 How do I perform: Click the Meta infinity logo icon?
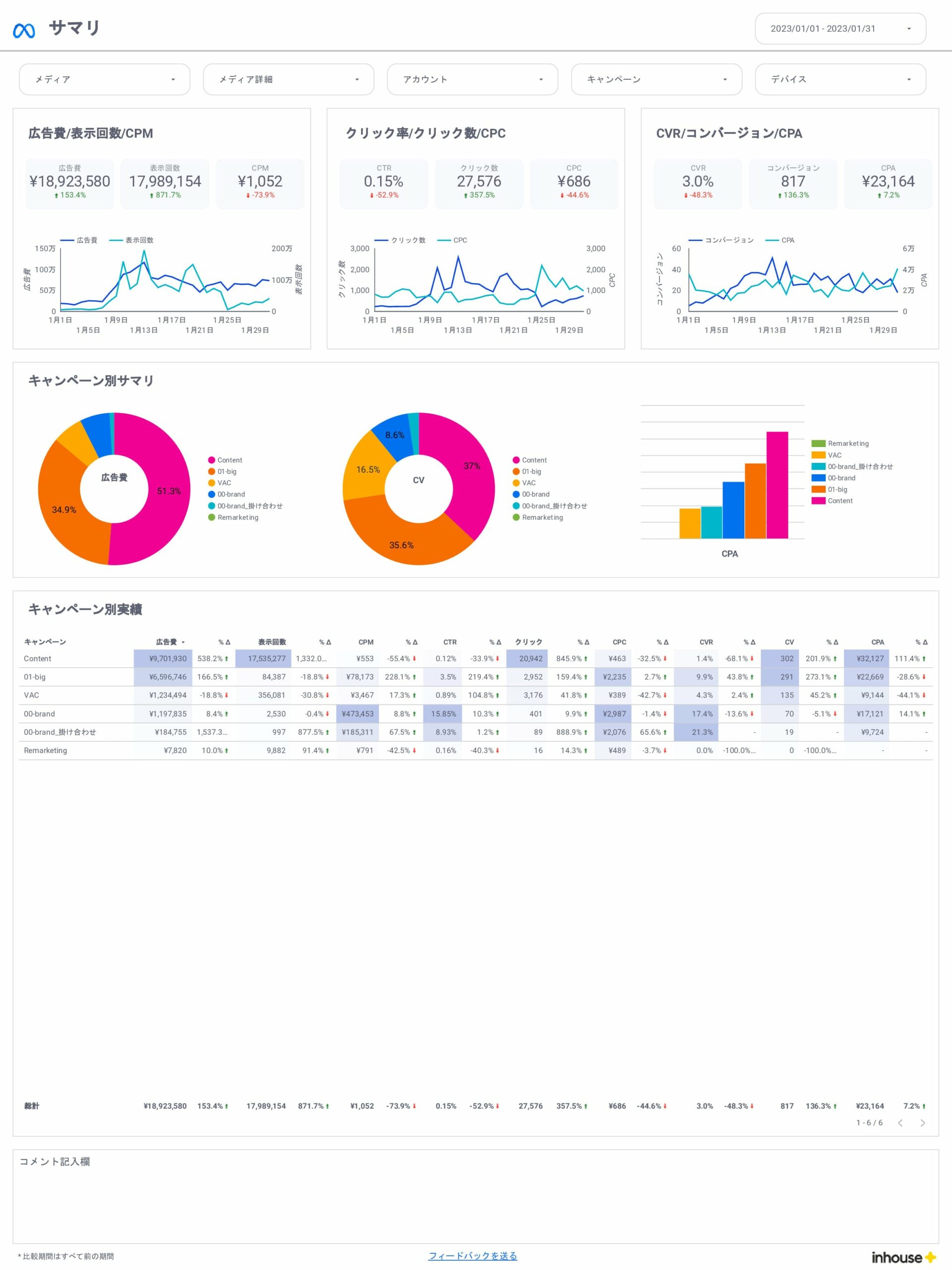(23, 30)
